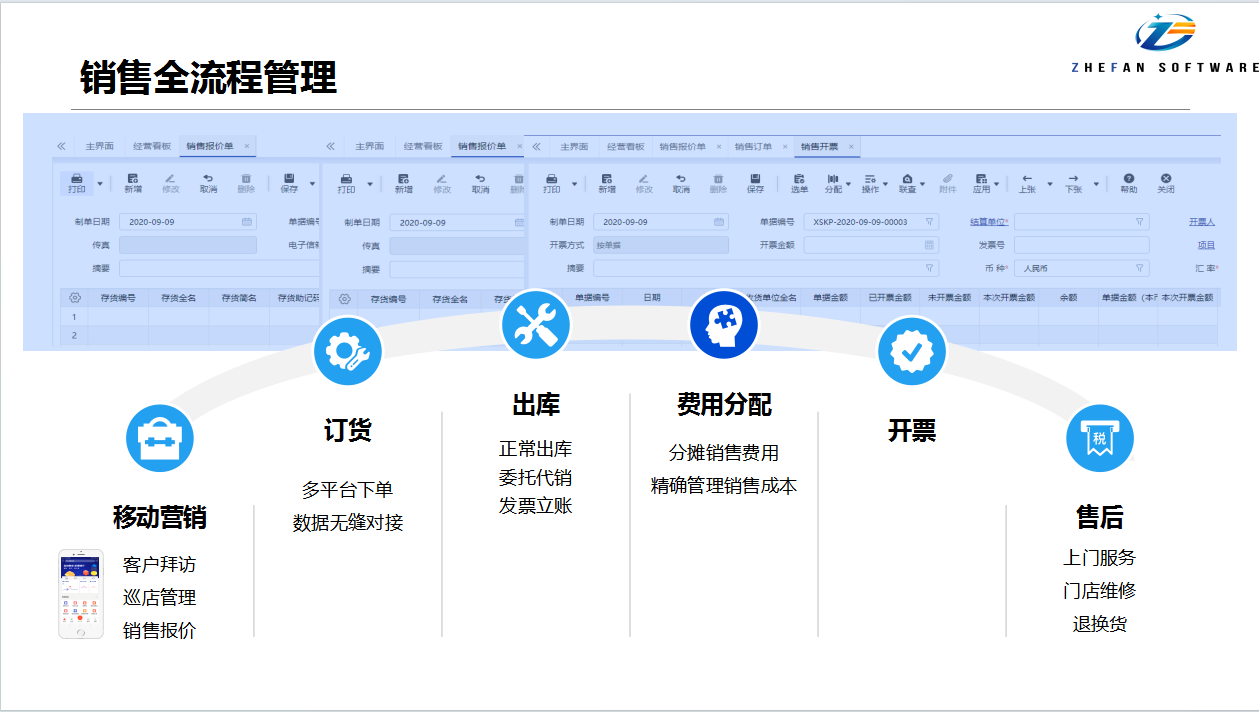Click the 附件 paperclip icon
Screen dimensions: 1259x712
[x=947, y=182]
